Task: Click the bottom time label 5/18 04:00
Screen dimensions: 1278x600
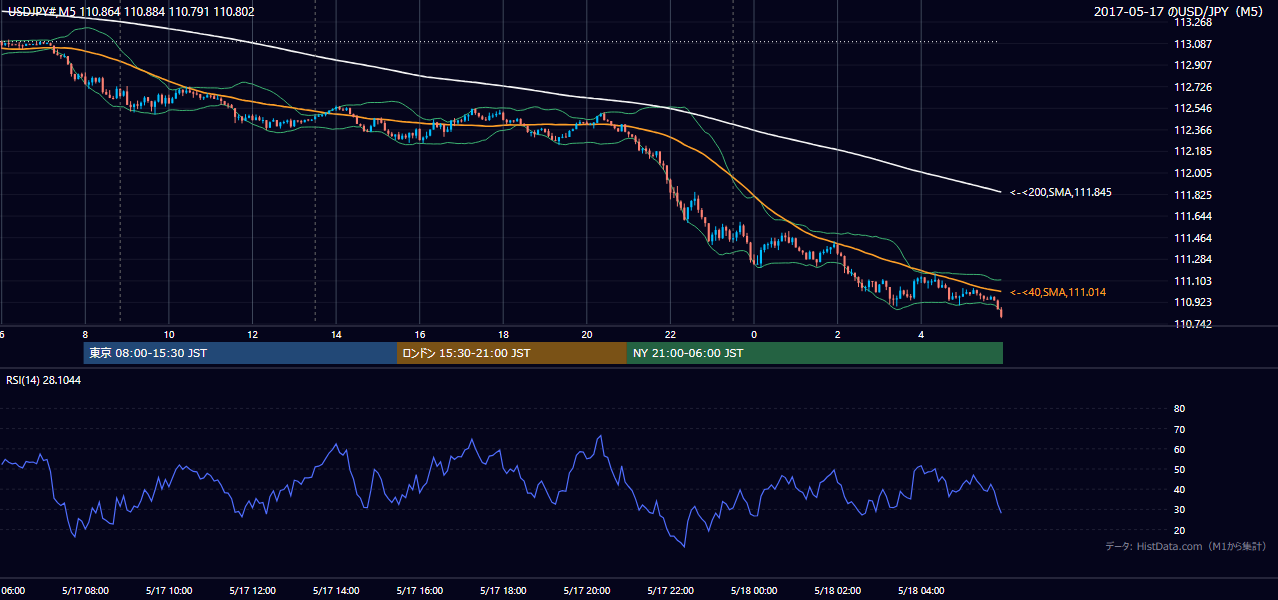Action: tap(921, 590)
